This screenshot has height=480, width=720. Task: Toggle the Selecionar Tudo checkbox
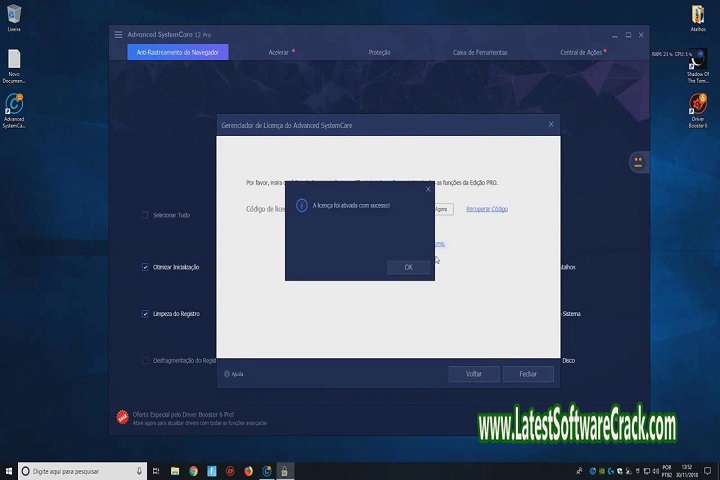pyautogui.click(x=145, y=215)
